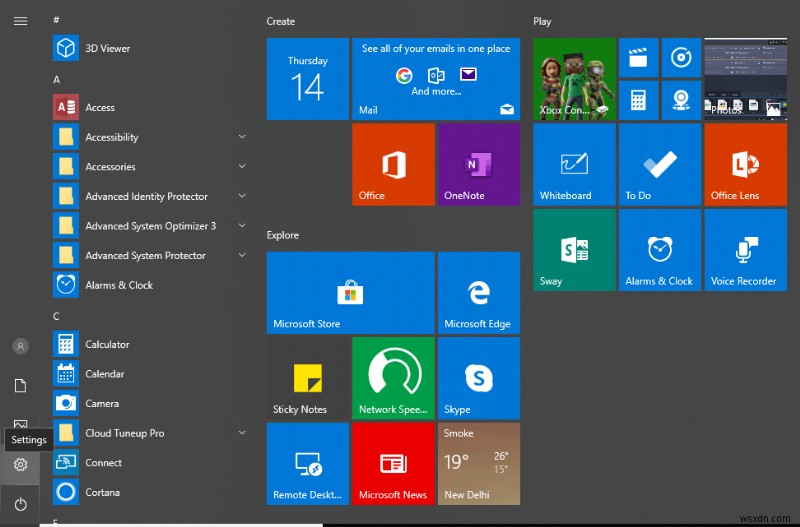Expand the Cloud Tuneup Pro folder arrow
Screen dimensions: 800x527
(242, 433)
